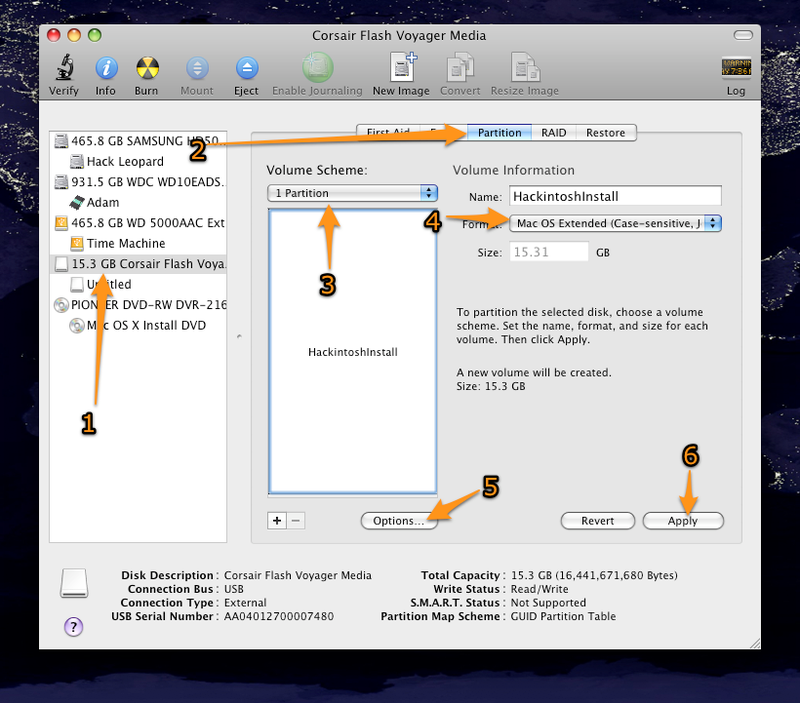
Task: Click the disk icon beside Disk Description
Action: pos(74,583)
